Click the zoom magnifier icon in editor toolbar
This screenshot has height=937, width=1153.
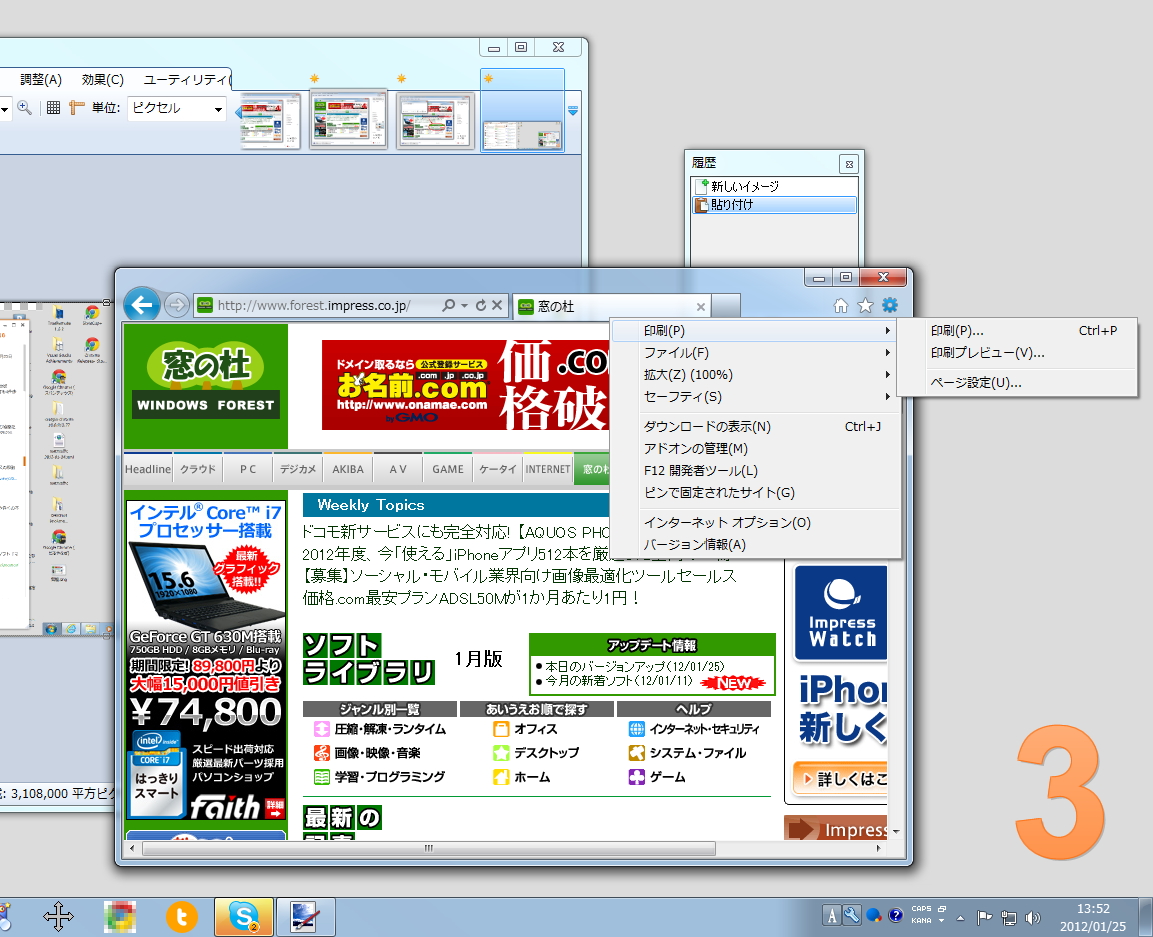24,108
